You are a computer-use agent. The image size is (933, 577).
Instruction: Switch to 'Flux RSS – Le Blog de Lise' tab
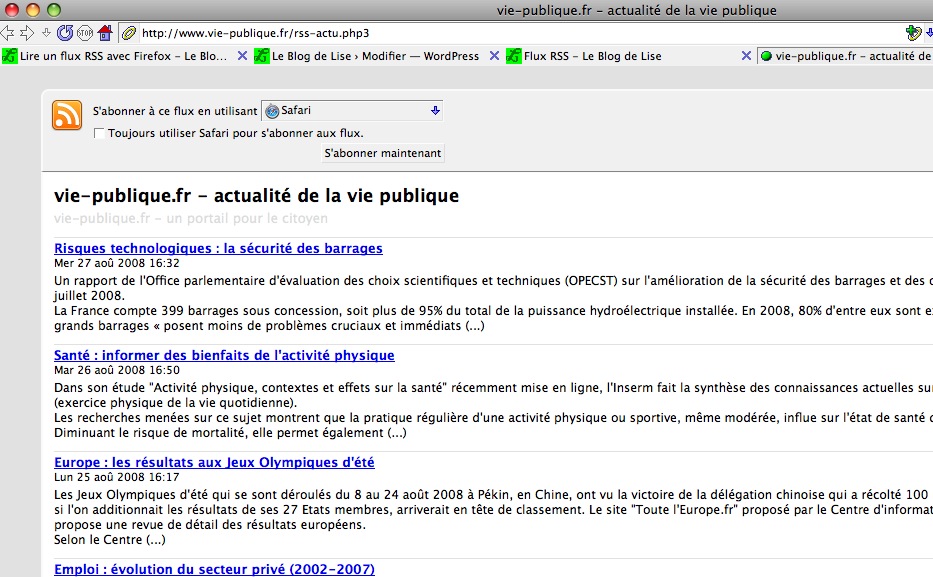point(592,56)
